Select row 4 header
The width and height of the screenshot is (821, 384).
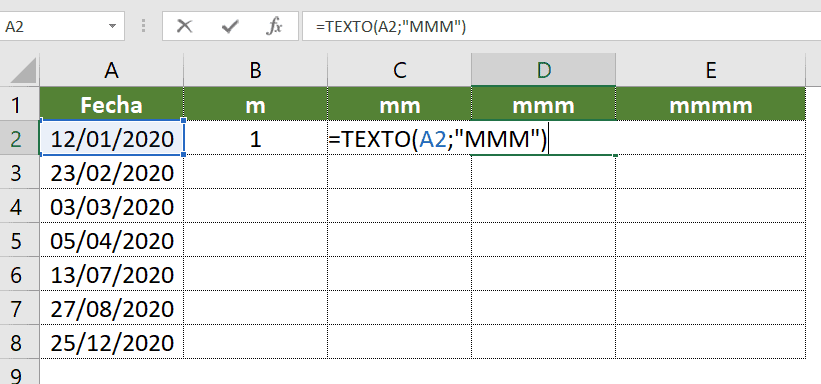(x=19, y=206)
